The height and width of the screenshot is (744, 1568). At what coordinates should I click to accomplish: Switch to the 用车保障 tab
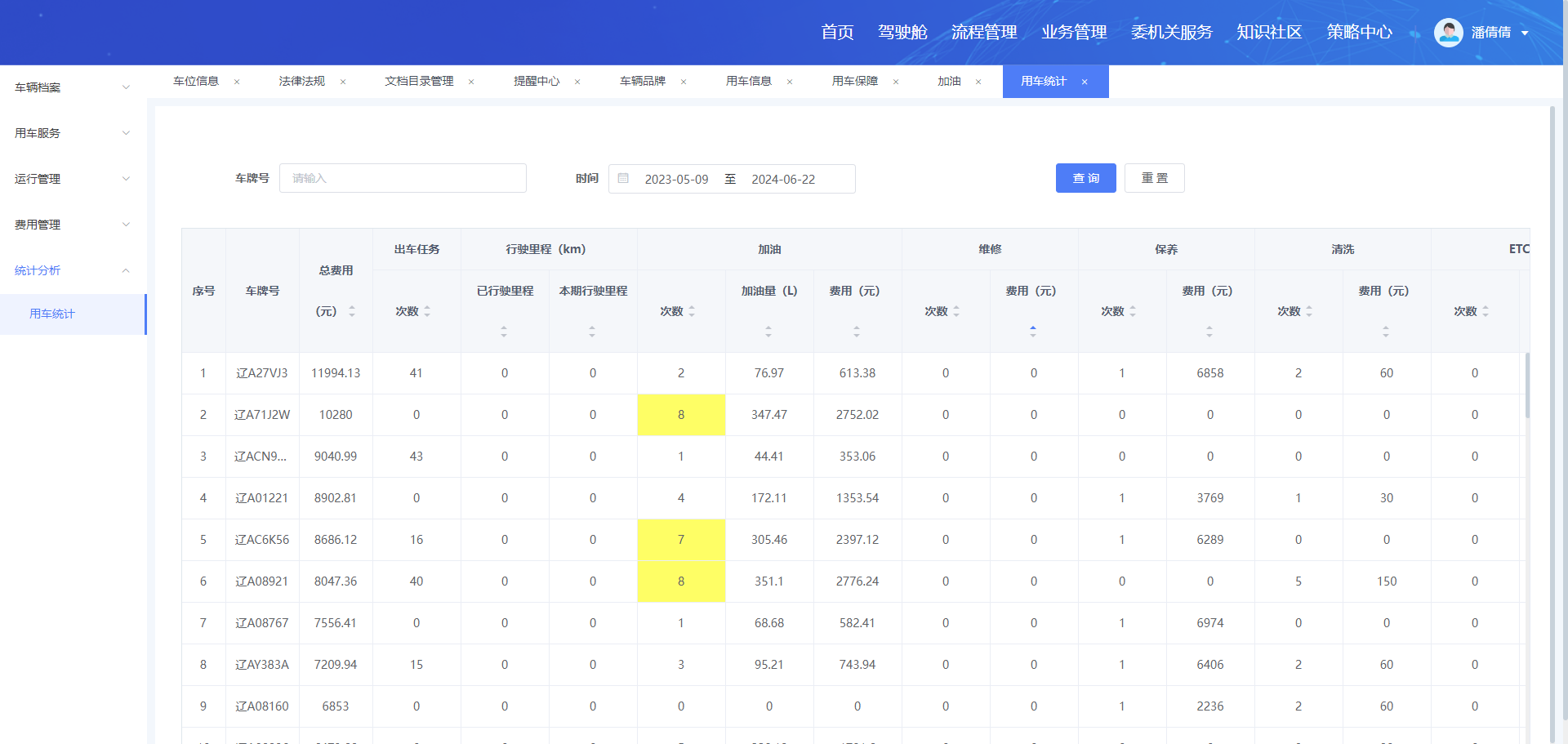(x=855, y=82)
